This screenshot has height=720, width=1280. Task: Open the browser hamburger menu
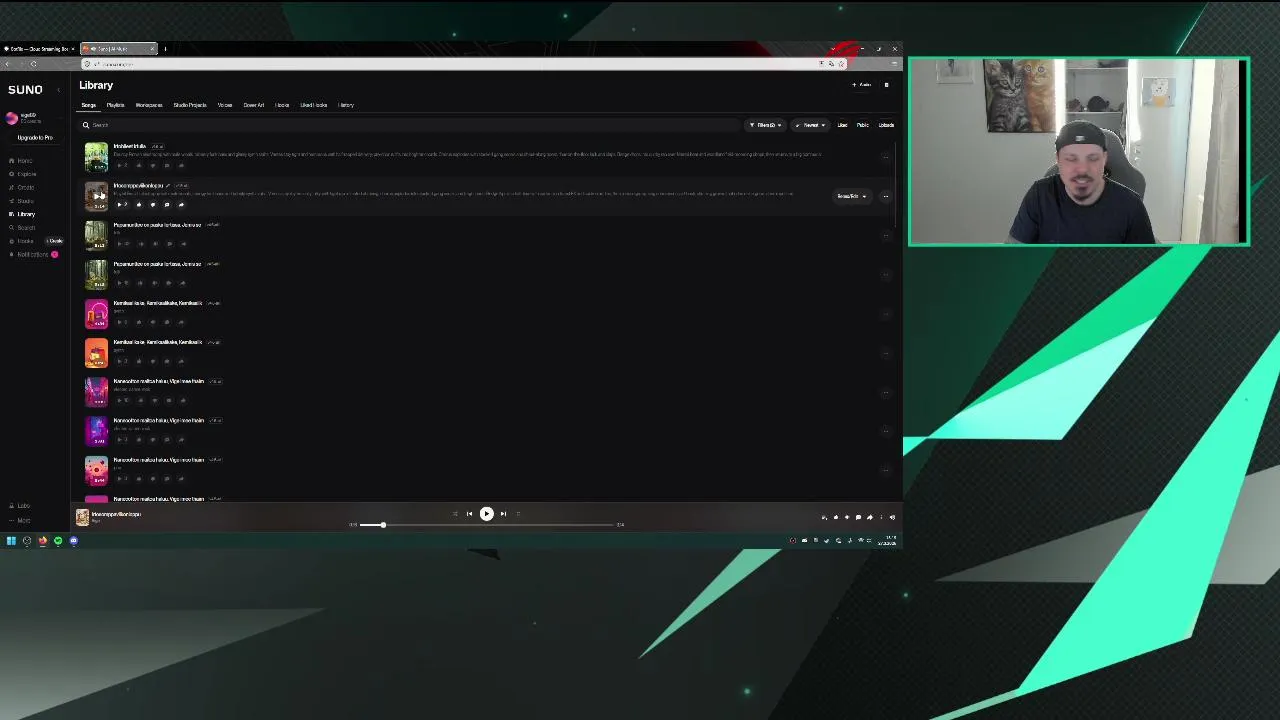point(894,64)
